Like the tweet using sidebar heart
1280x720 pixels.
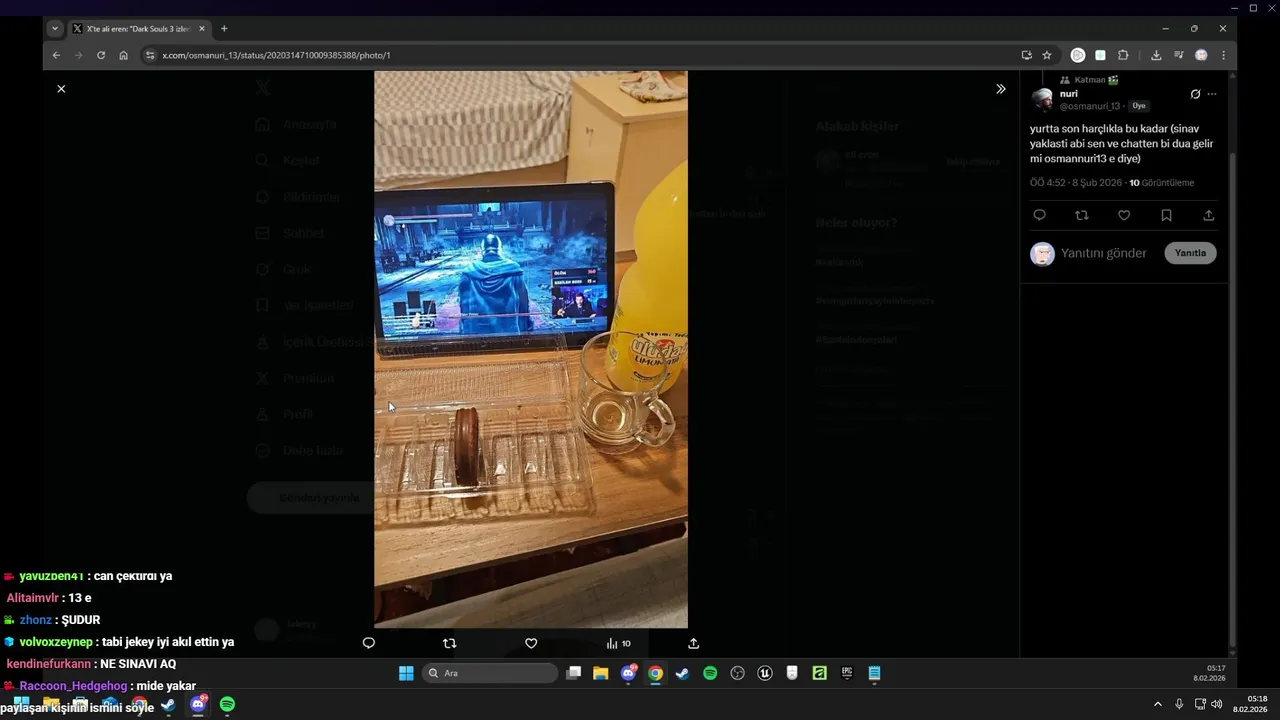(1124, 215)
